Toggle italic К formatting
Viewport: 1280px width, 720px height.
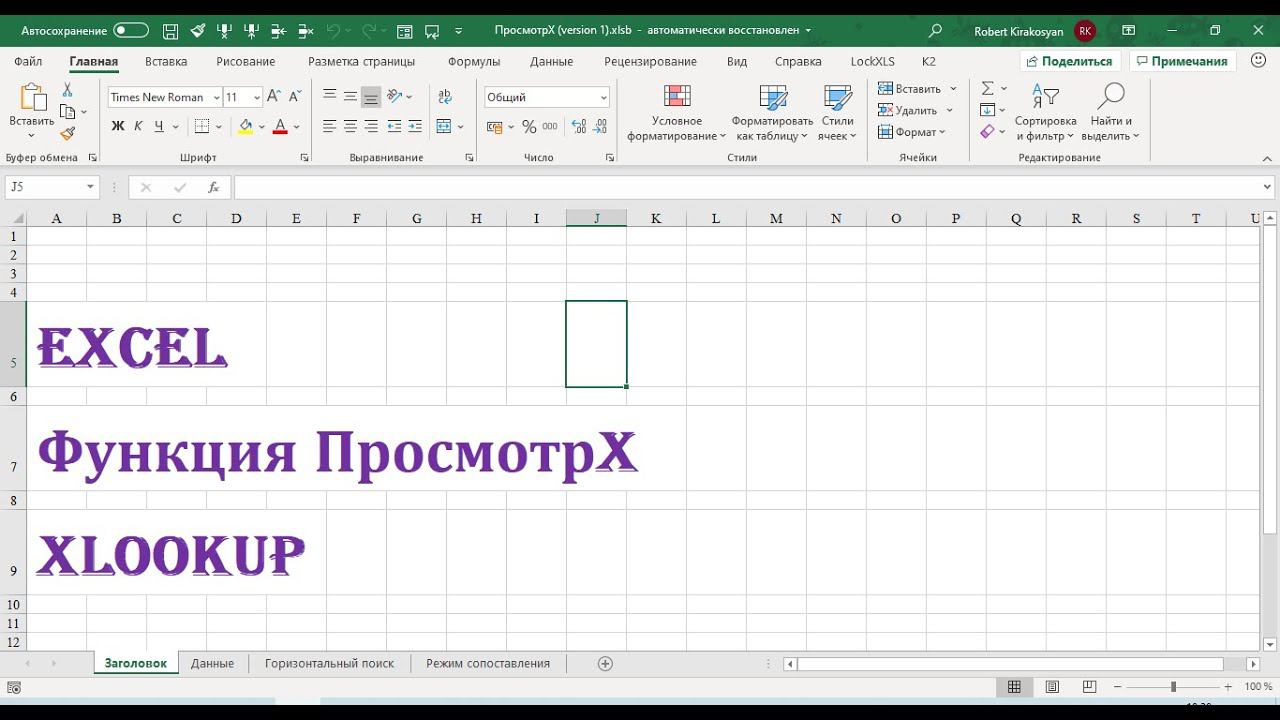pos(138,126)
